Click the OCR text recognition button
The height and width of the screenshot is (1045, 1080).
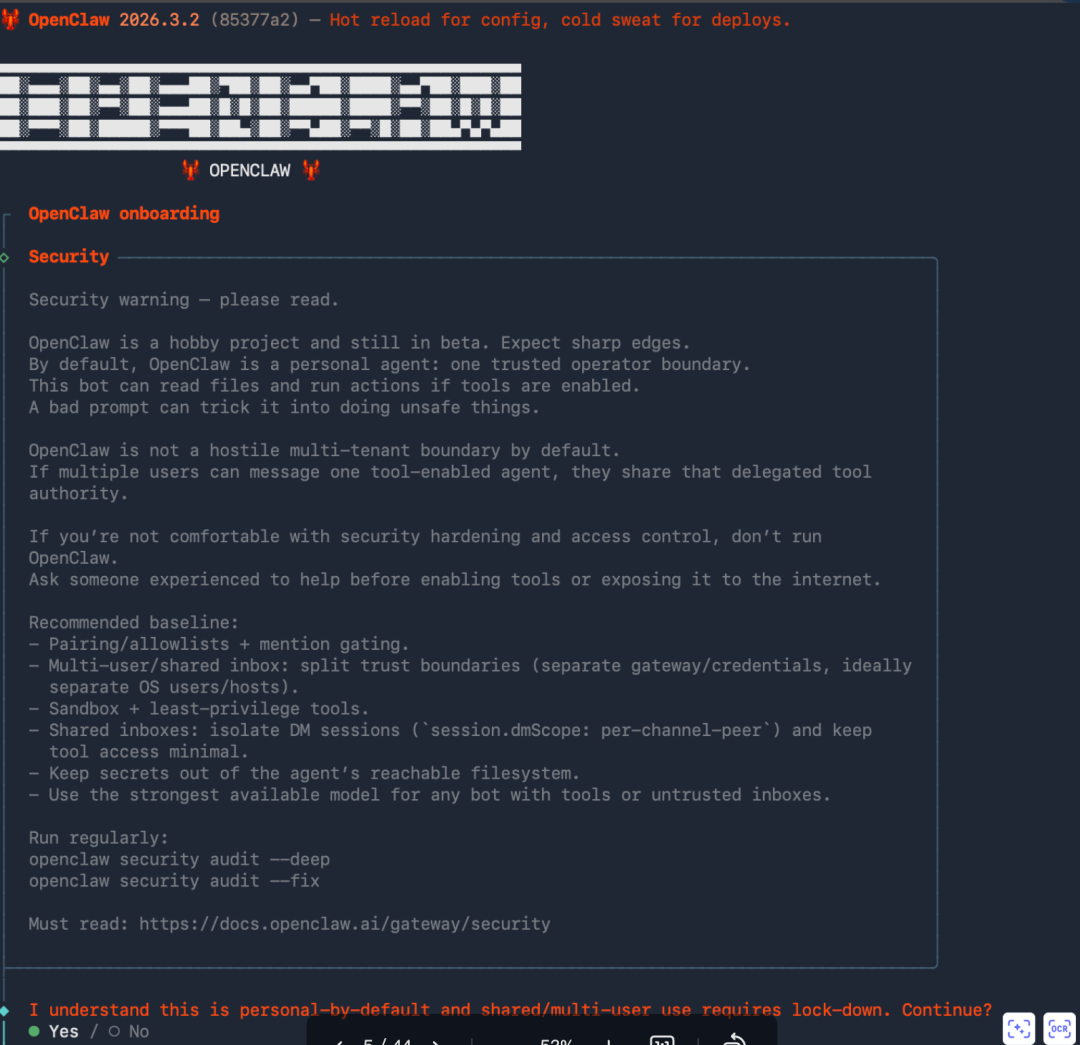1059,1028
